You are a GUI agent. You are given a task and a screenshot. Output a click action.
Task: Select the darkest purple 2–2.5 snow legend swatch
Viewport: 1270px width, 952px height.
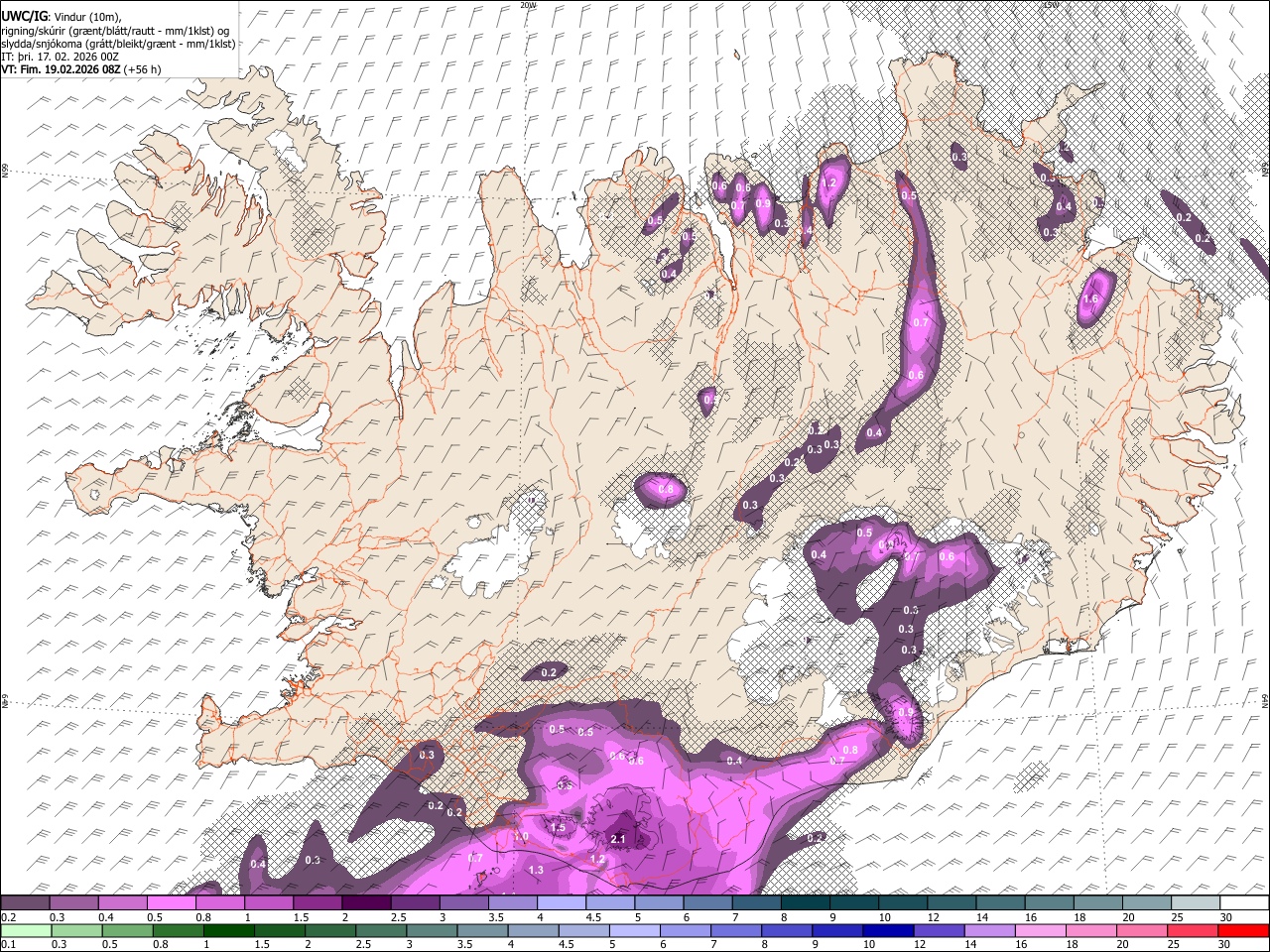pyautogui.click(x=366, y=903)
